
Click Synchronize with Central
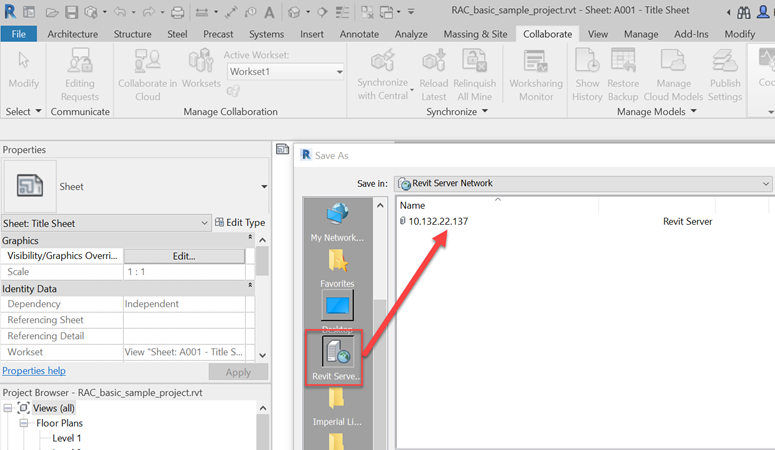click(x=383, y=74)
